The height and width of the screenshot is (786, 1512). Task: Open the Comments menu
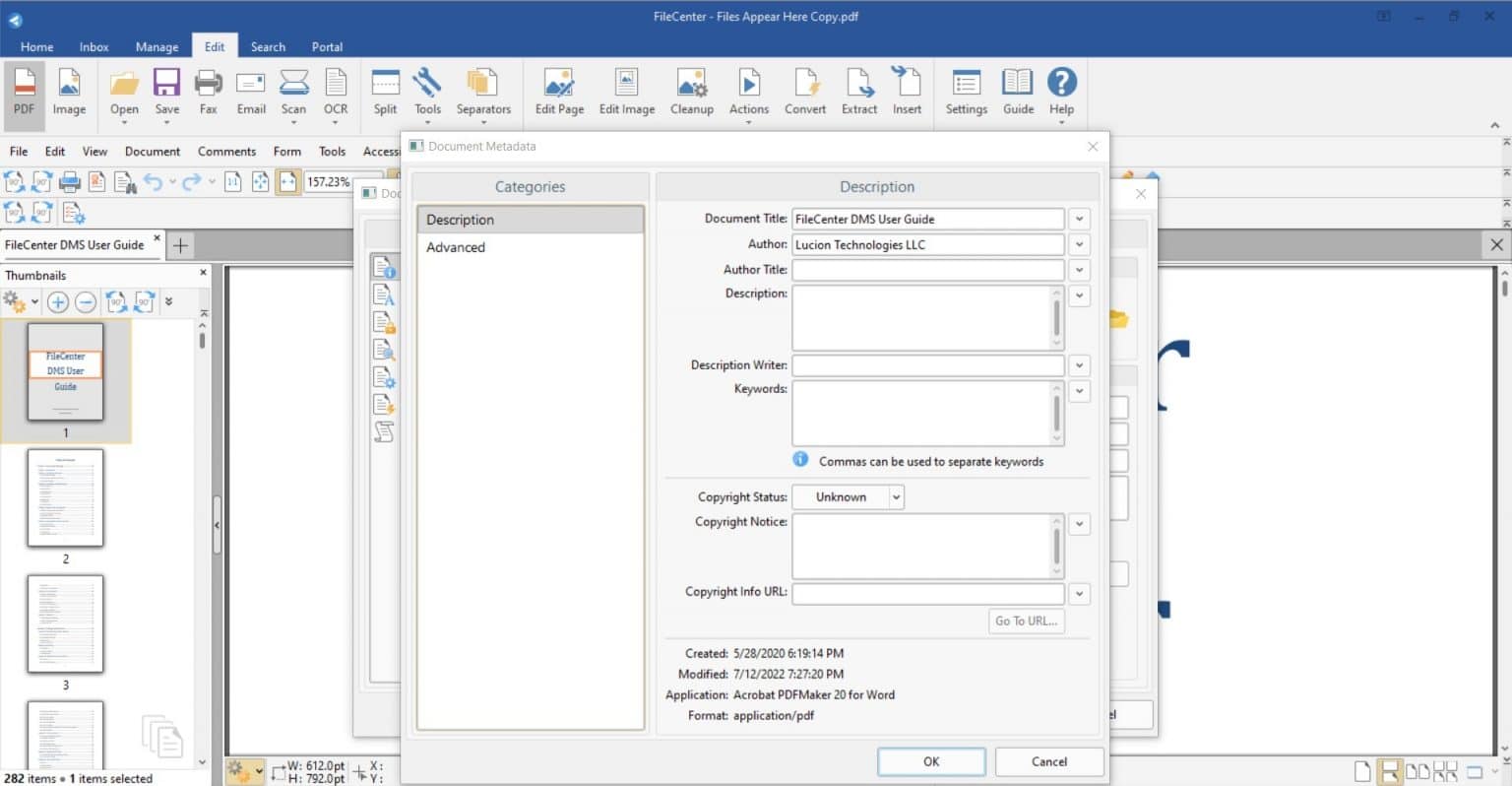click(225, 151)
